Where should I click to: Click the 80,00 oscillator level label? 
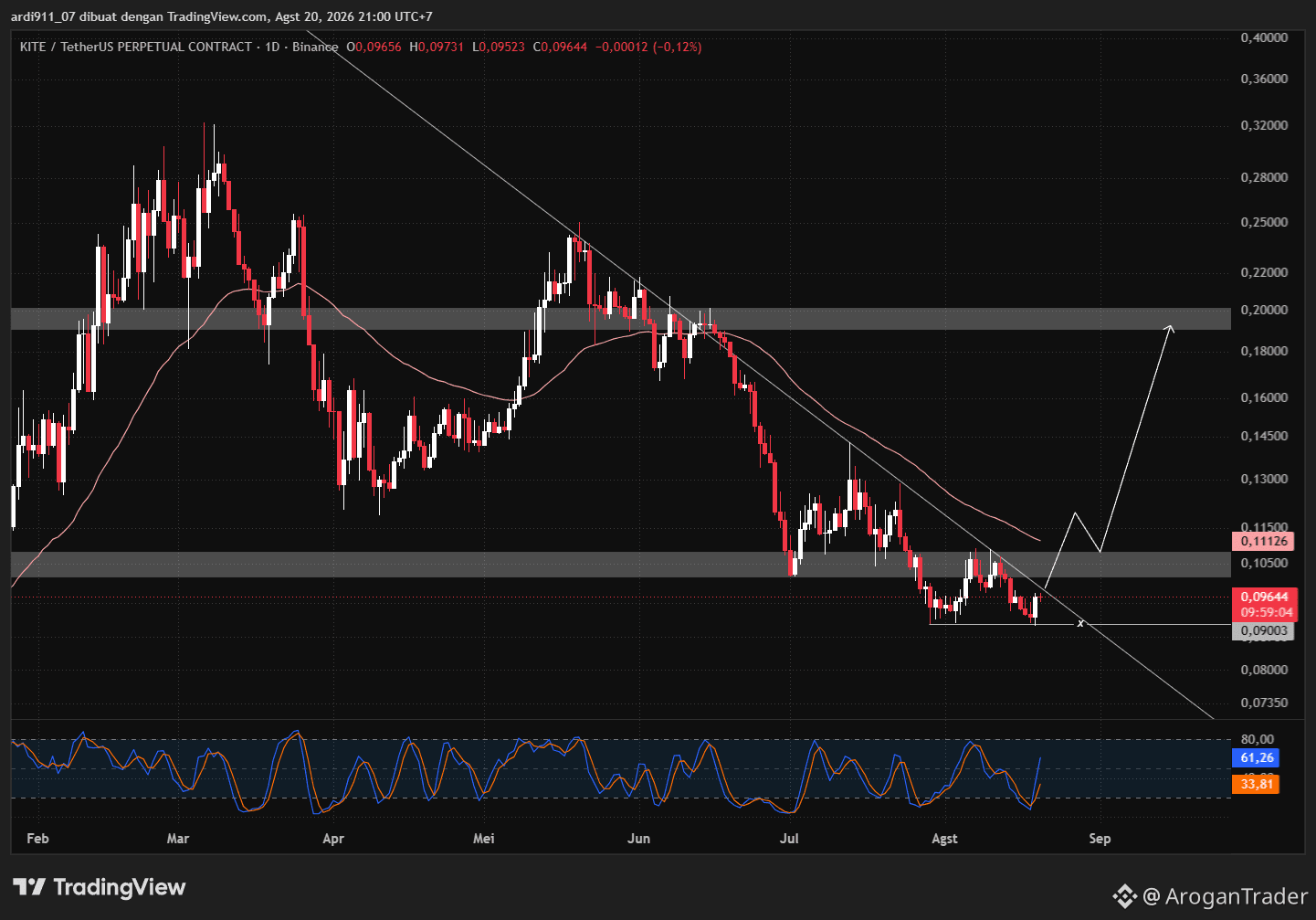1258,739
